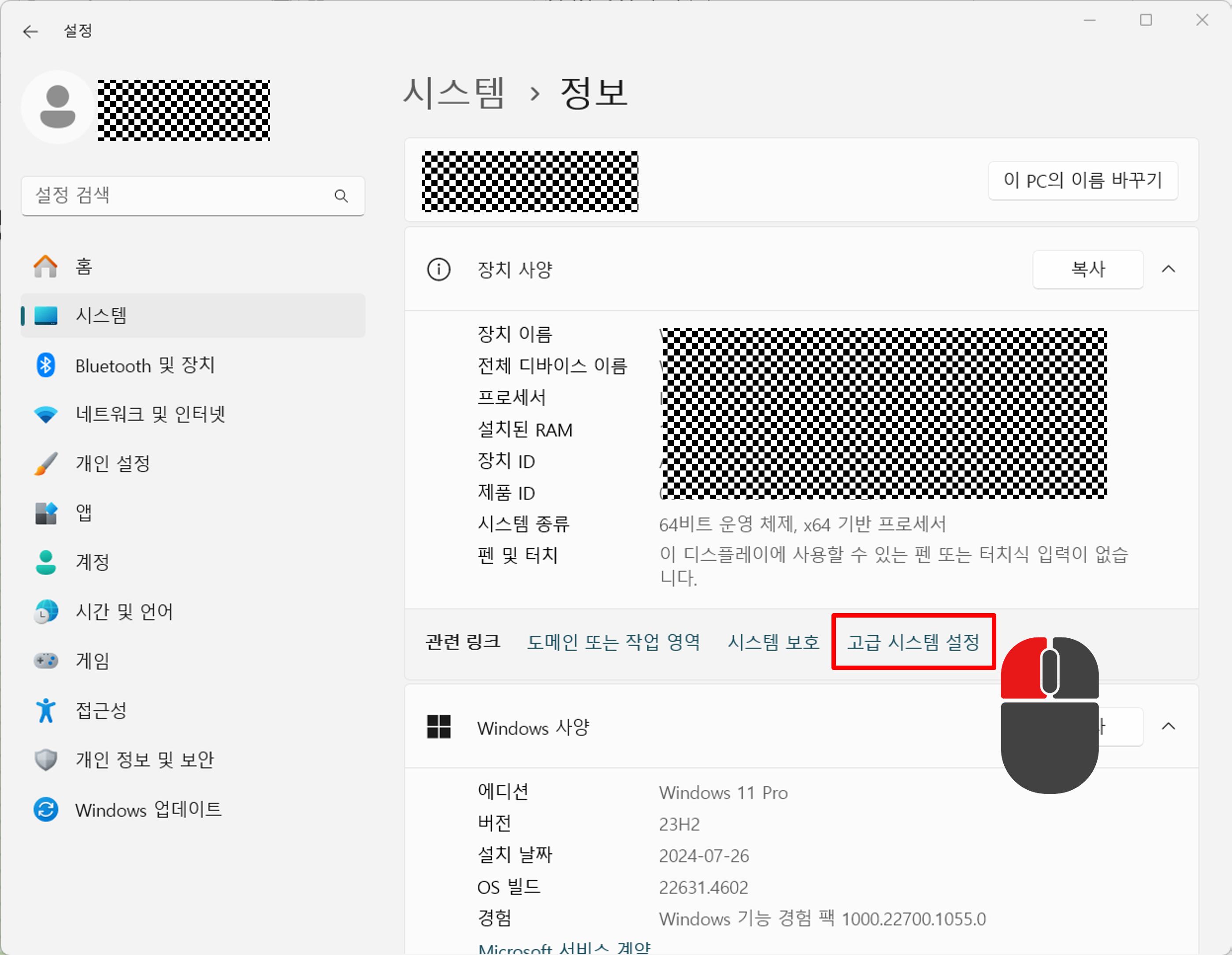Go back using the back arrow
Viewport: 1232px width, 955px height.
(x=30, y=32)
